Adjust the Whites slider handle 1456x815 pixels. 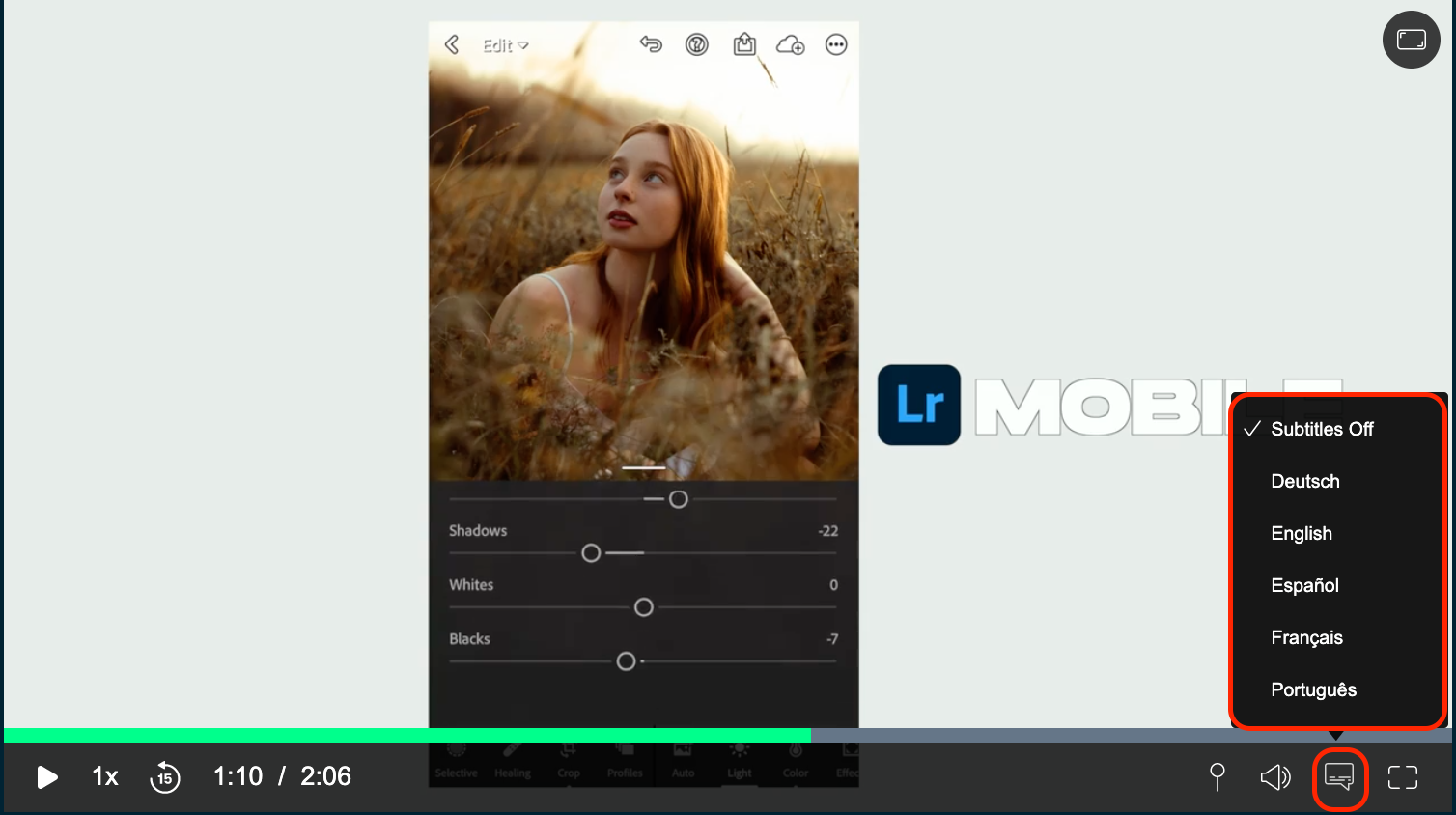coord(644,607)
